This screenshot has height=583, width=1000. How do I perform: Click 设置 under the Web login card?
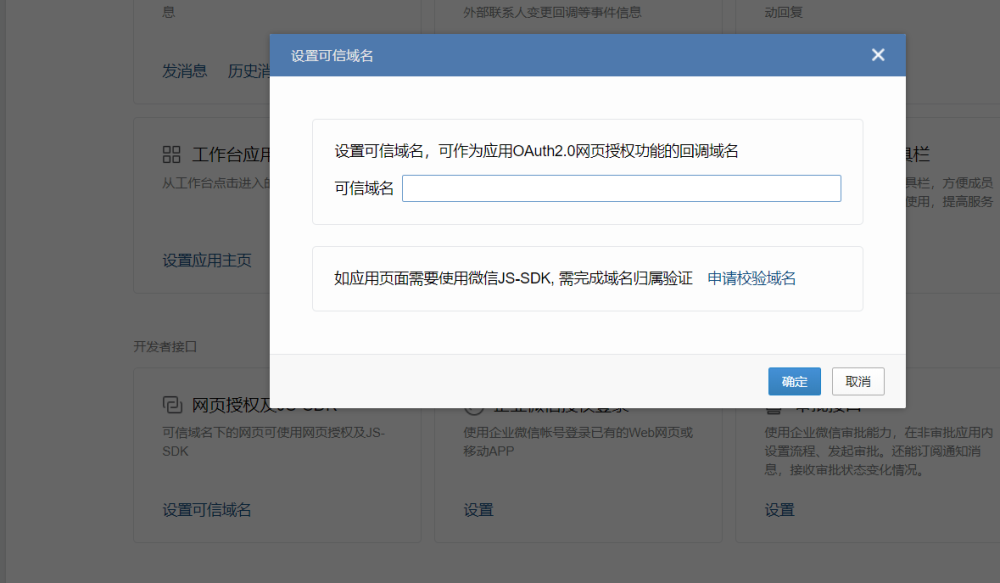pyautogui.click(x=478, y=510)
